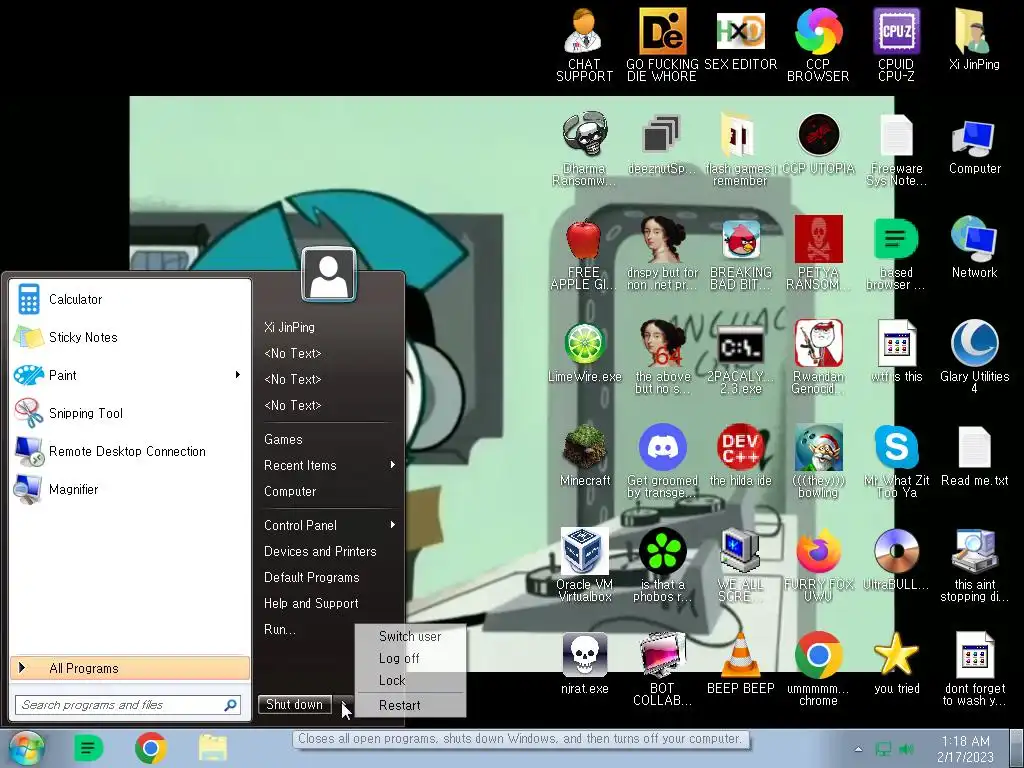The width and height of the screenshot is (1024, 768).
Task: Open Games link in Start menu
Action: [x=283, y=440]
